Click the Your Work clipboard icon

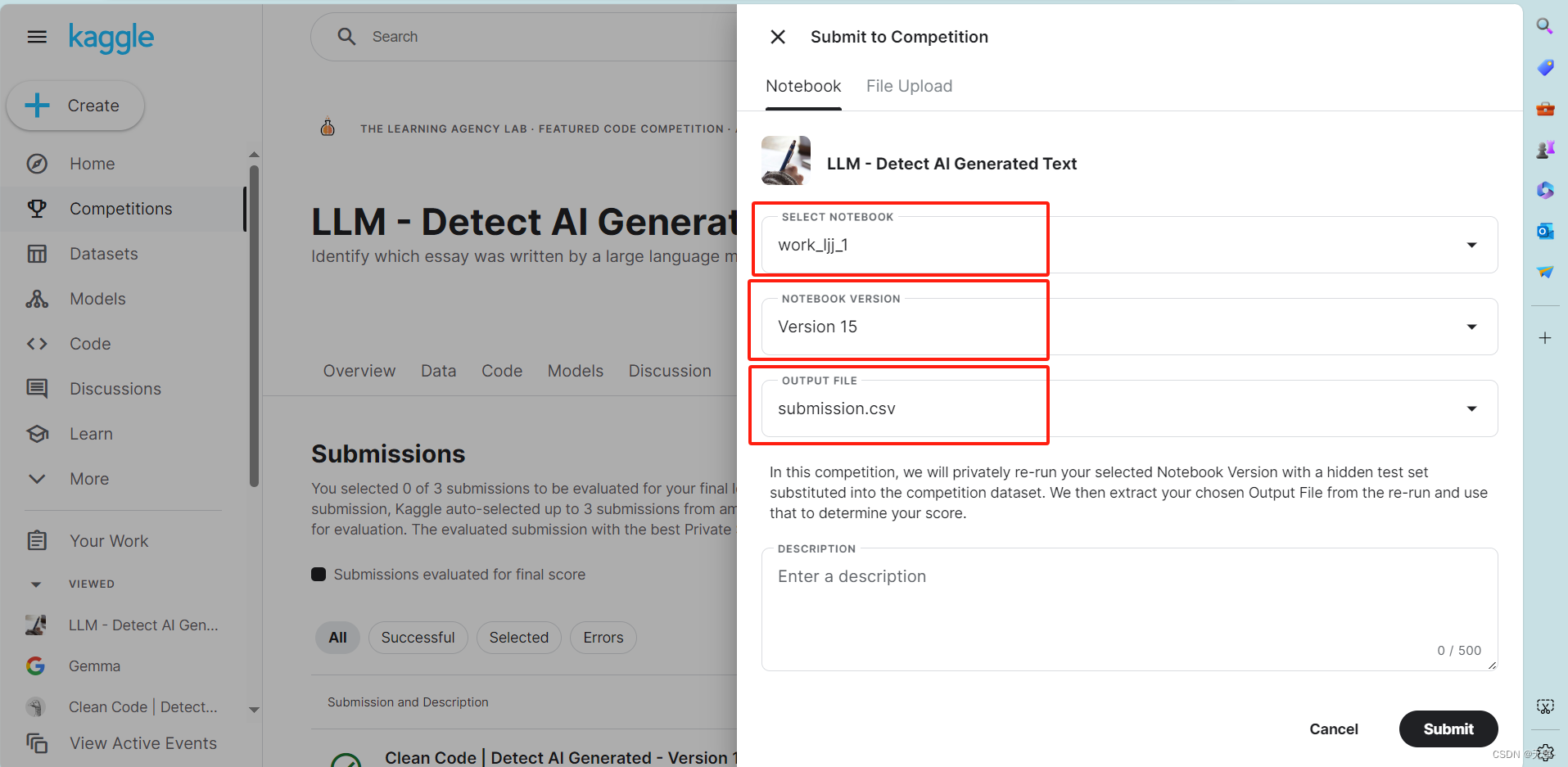(x=37, y=540)
